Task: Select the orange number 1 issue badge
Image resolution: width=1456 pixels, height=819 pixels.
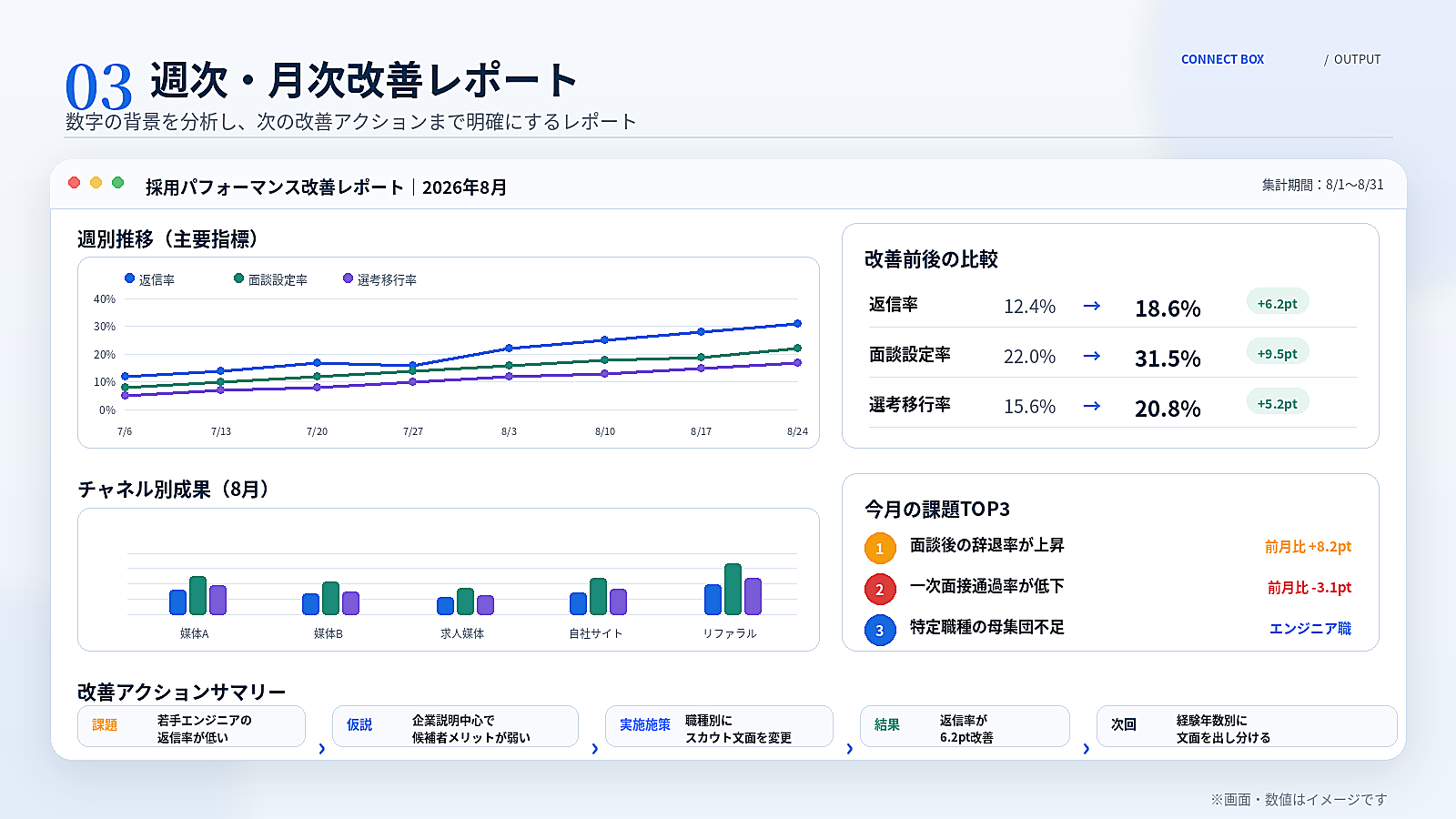Action: point(880,549)
